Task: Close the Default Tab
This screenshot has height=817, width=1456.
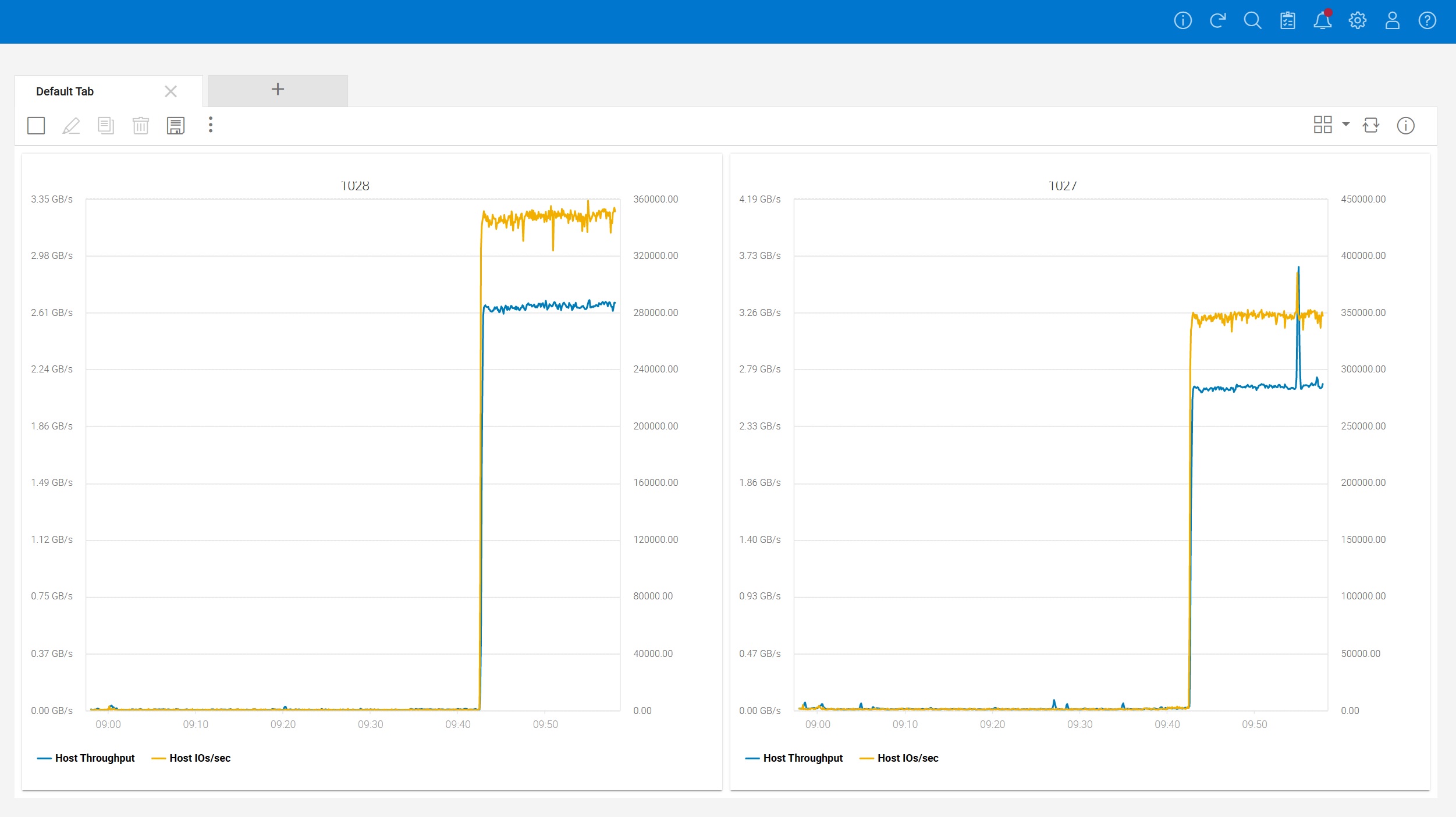Action: (x=171, y=91)
